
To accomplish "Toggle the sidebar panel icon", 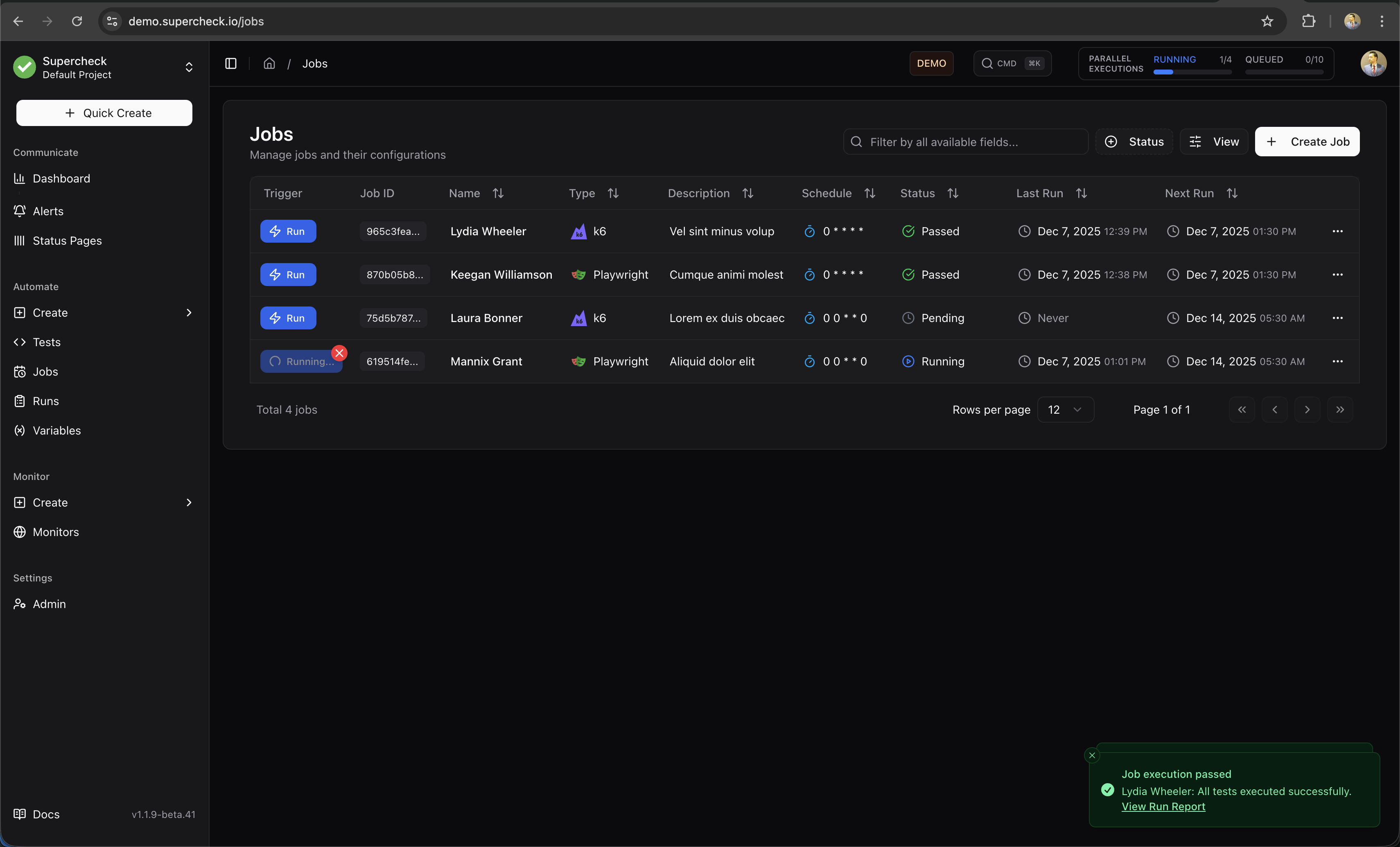I will [231, 63].
